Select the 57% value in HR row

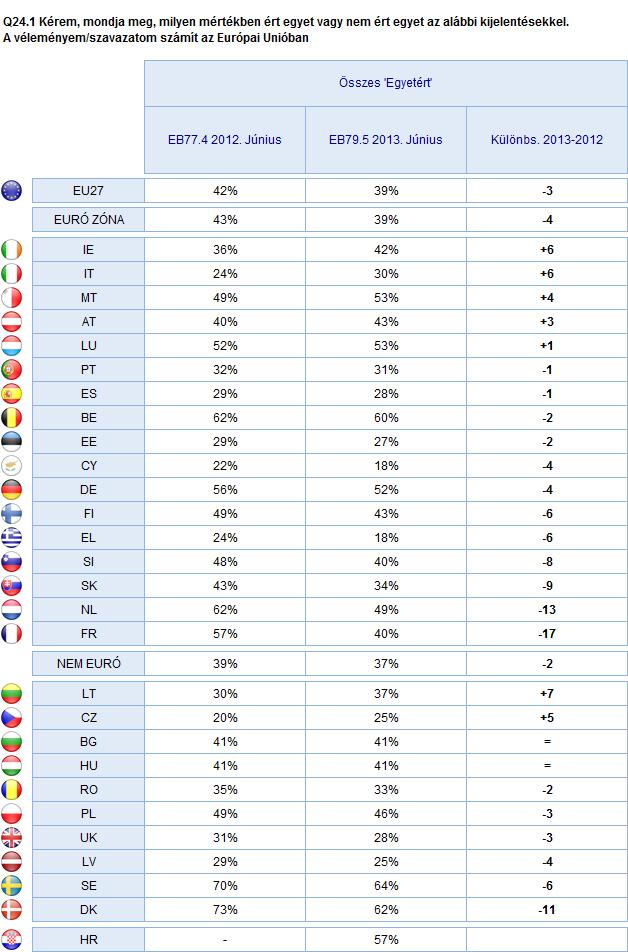coord(386,939)
